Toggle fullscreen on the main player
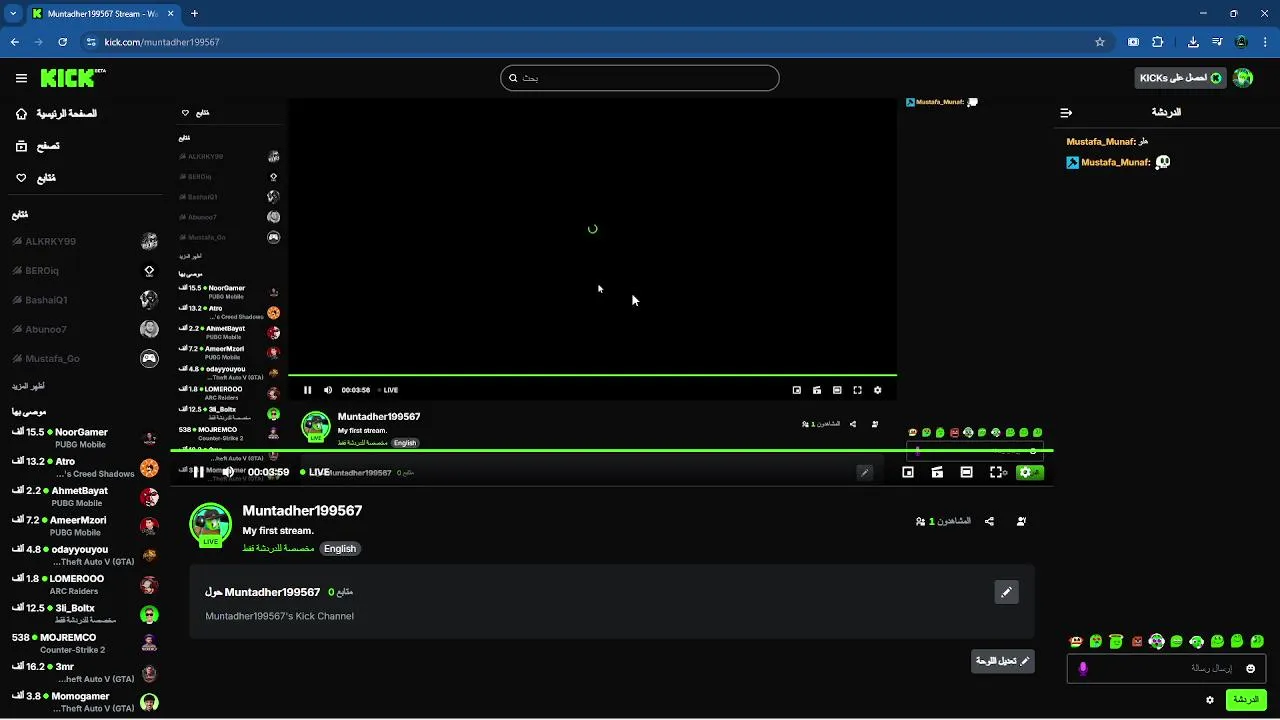The width and height of the screenshot is (1280, 720). pos(996,472)
